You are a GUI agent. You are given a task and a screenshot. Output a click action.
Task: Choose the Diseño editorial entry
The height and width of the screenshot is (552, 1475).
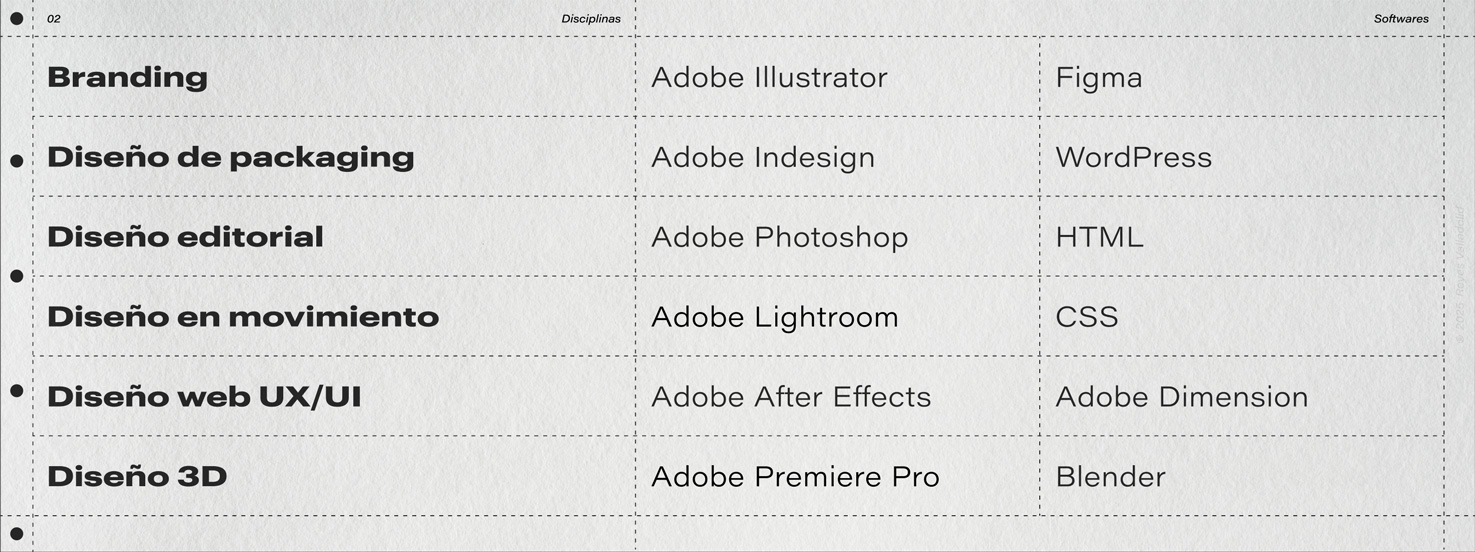click(185, 237)
